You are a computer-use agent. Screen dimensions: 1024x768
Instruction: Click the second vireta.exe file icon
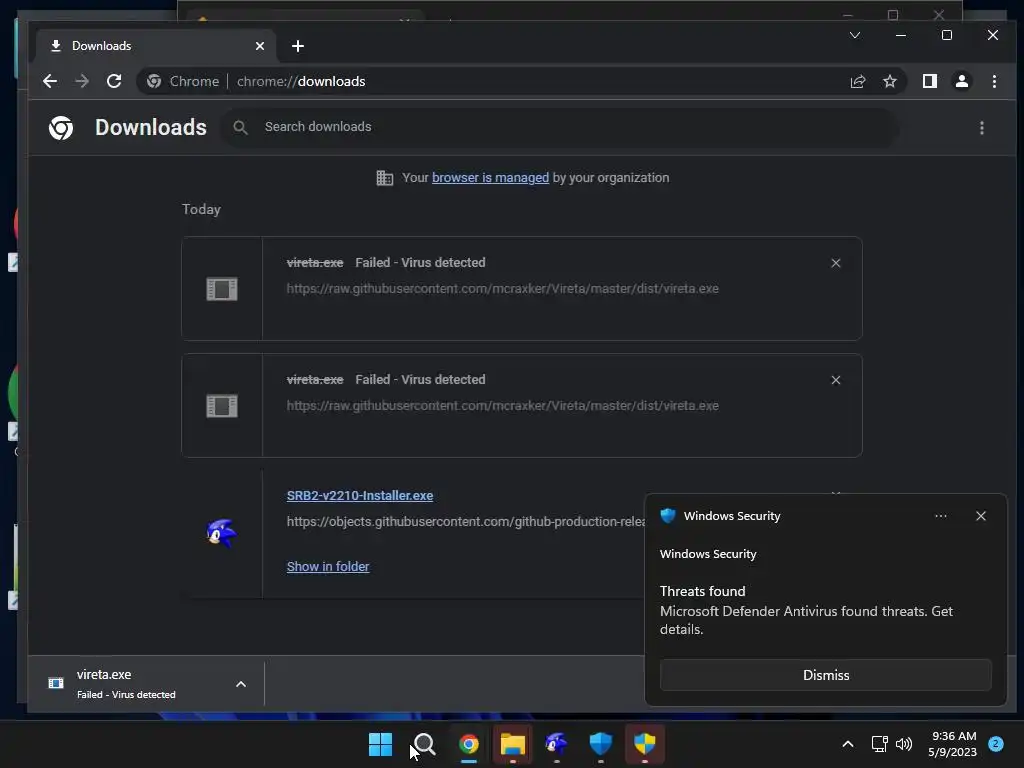click(x=222, y=406)
